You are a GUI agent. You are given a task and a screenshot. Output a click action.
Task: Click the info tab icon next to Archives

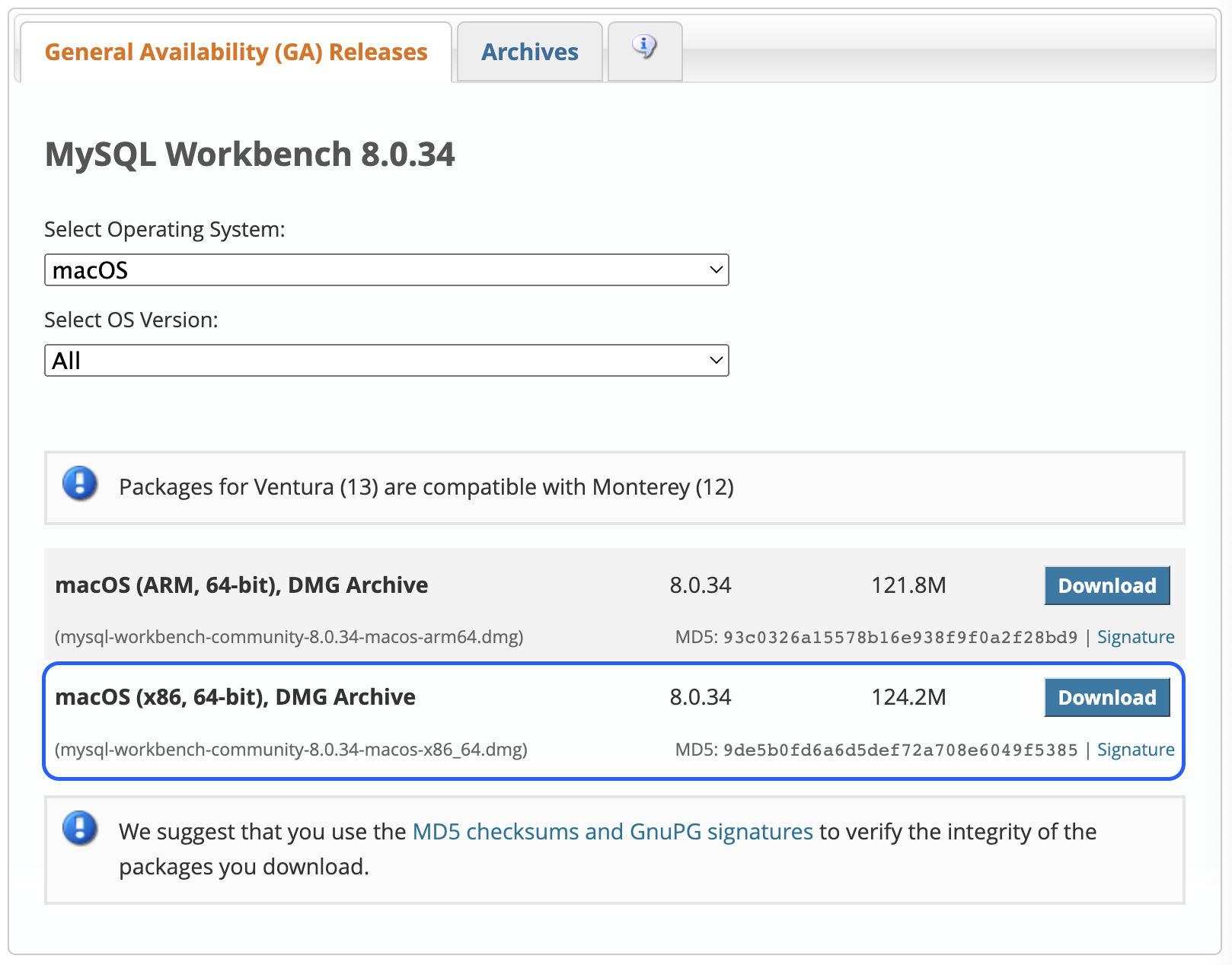tap(644, 48)
